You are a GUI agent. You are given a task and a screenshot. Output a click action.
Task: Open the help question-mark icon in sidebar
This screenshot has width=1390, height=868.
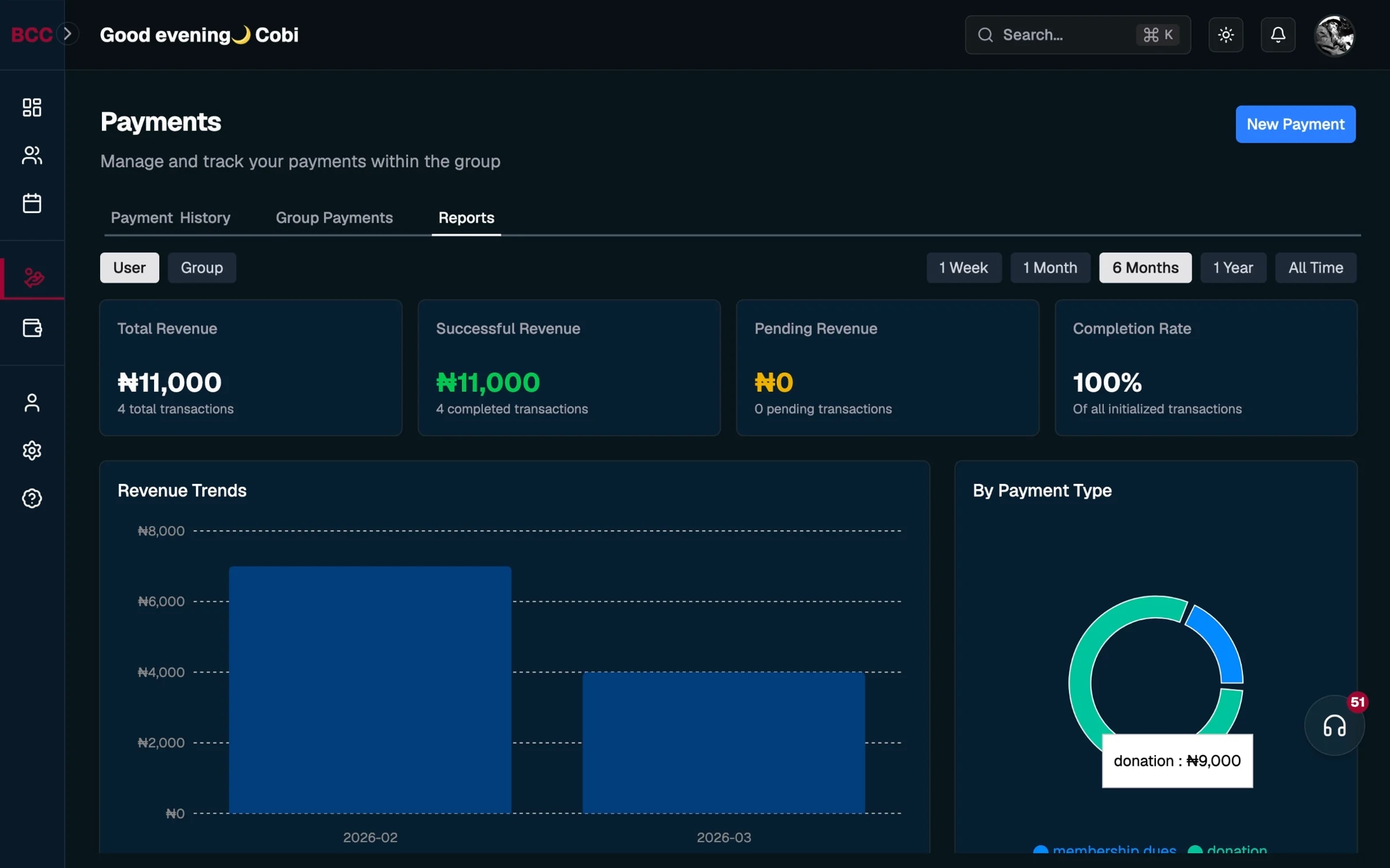[x=32, y=498]
